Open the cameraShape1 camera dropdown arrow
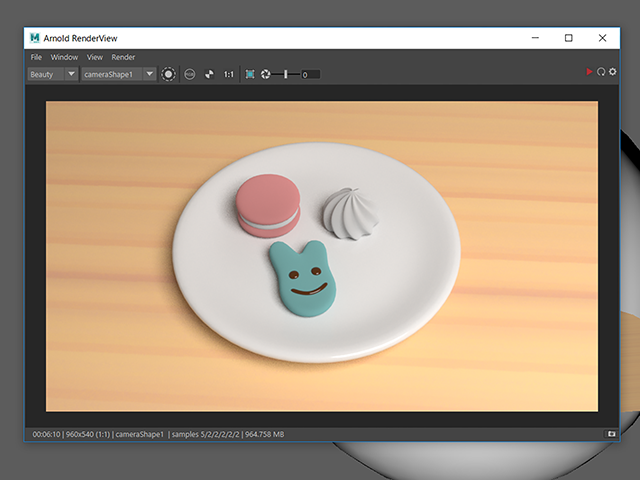Viewport: 640px width, 480px height. pyautogui.click(x=149, y=74)
